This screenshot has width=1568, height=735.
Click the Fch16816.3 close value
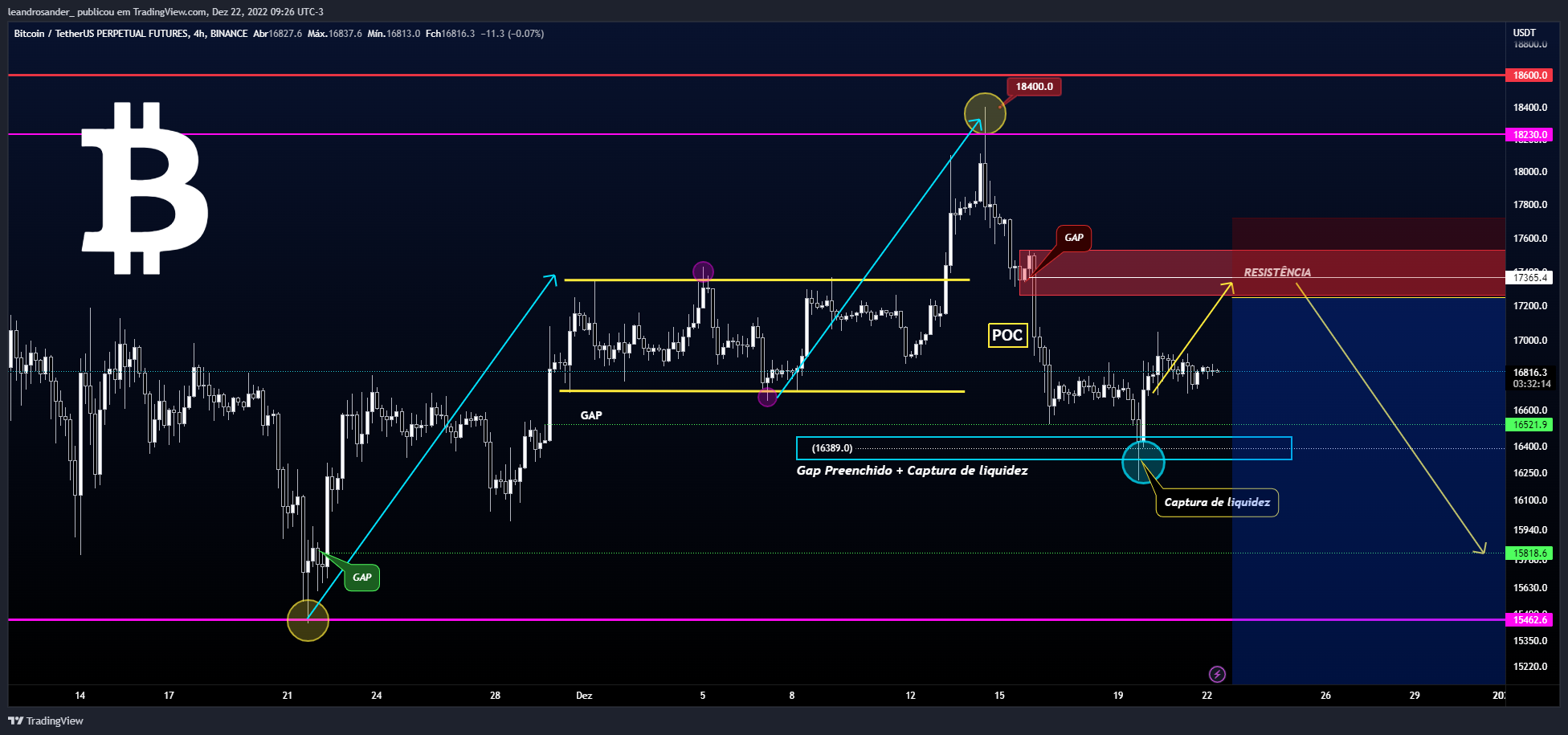pyautogui.click(x=450, y=34)
